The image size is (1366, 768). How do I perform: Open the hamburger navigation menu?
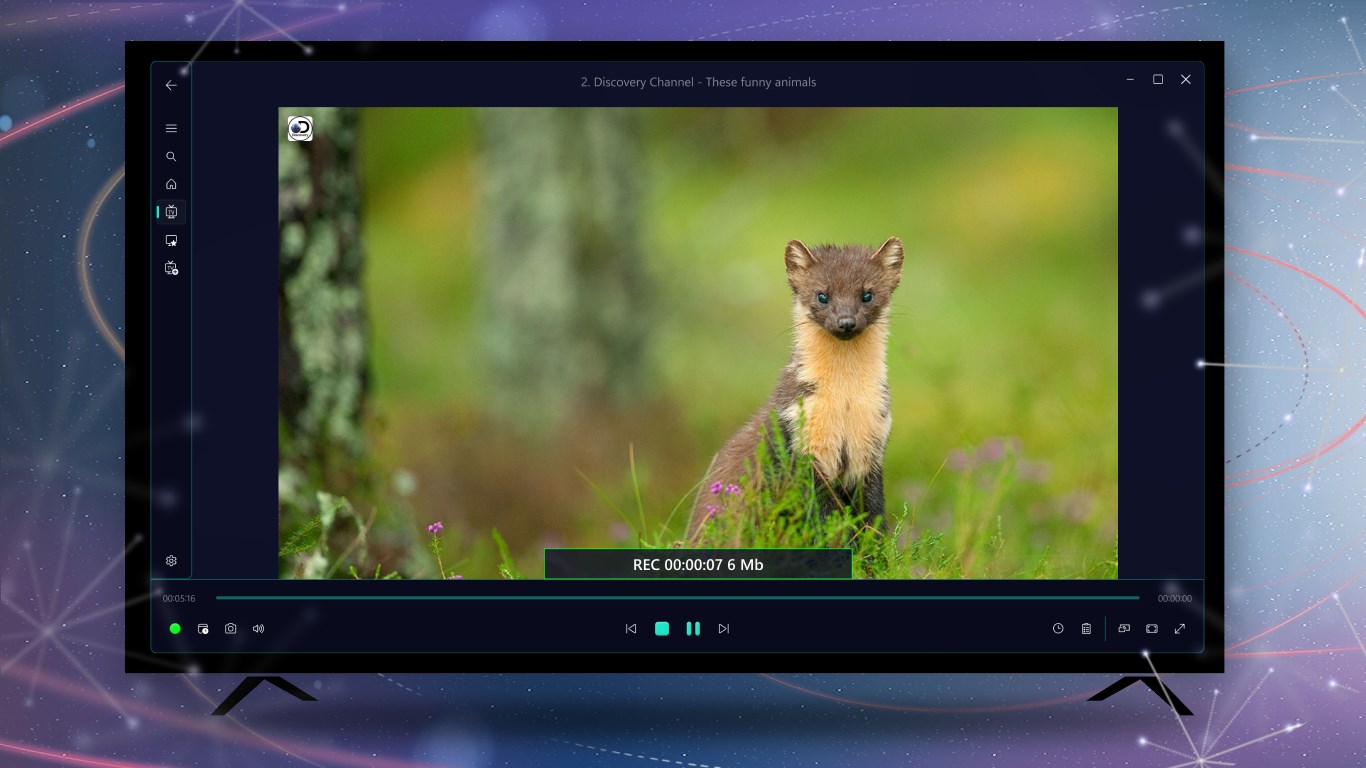[171, 128]
